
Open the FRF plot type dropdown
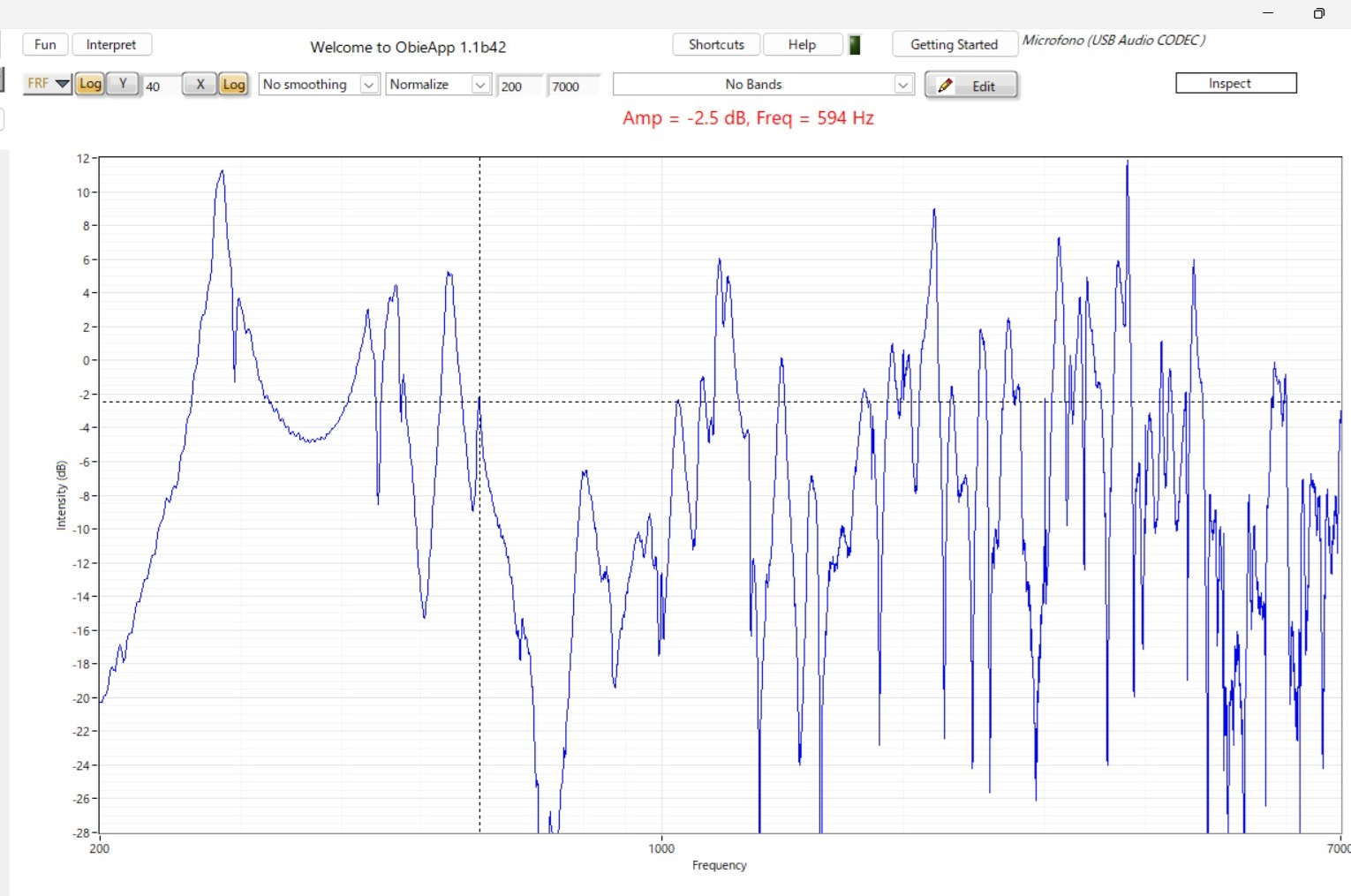(48, 84)
